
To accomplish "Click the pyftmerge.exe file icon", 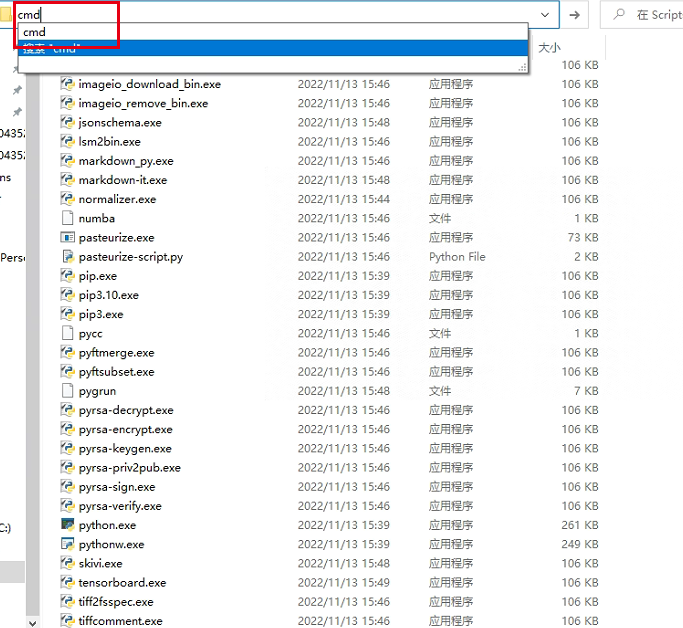I will (x=68, y=352).
